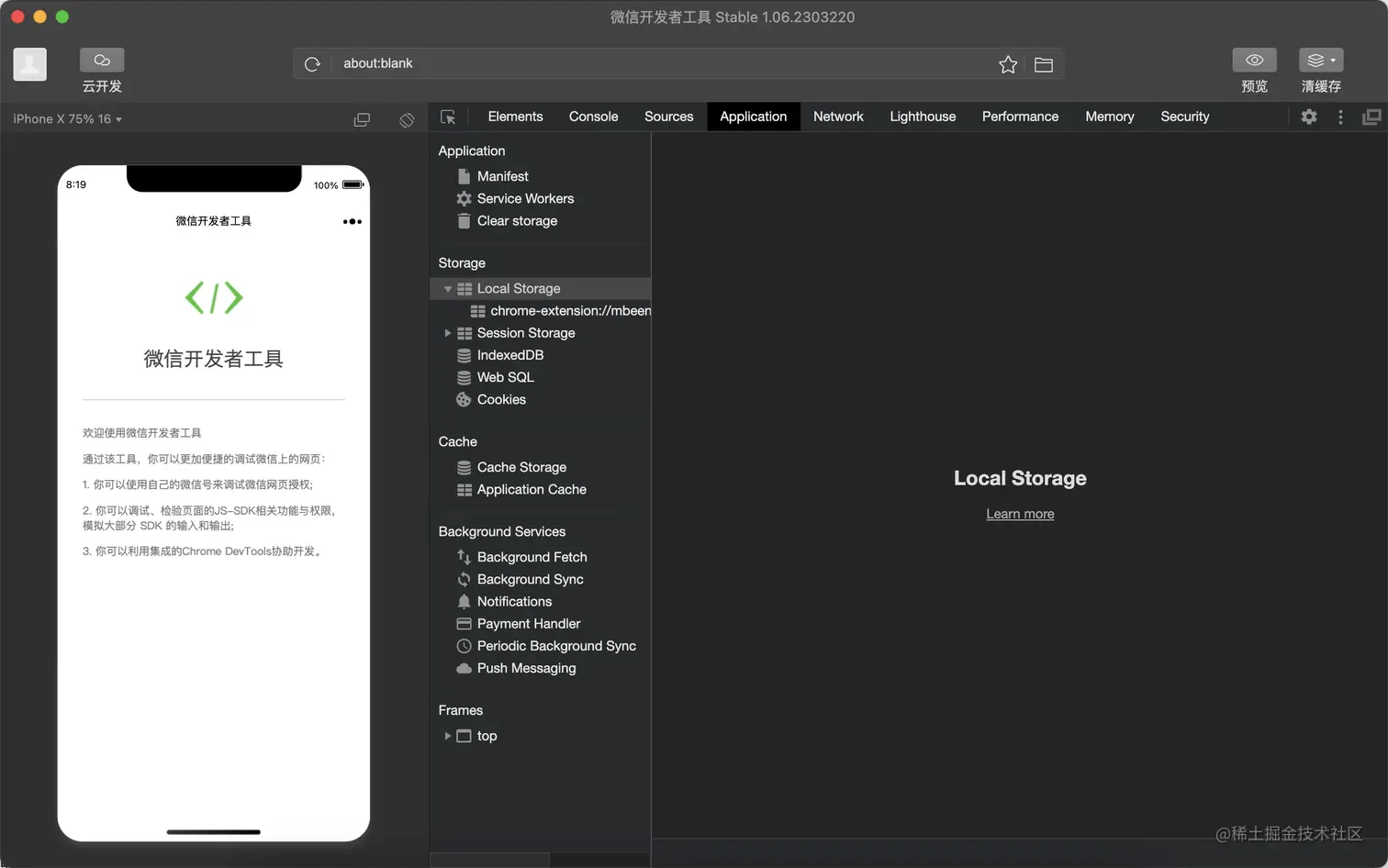1388x868 pixels.
Task: Open the DevTools three-dot options menu
Action: point(1339,117)
